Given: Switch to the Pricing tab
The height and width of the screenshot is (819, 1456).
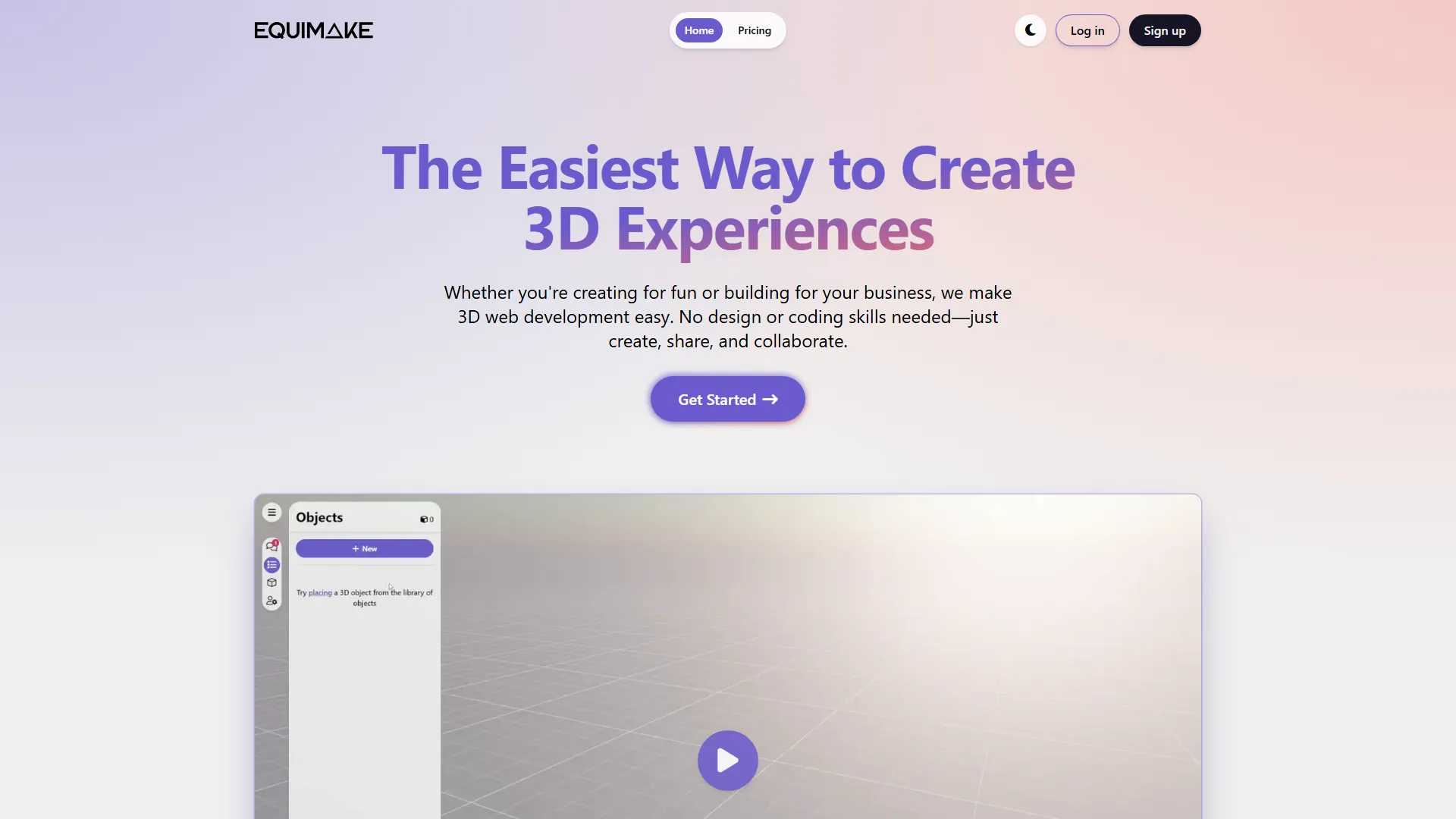Looking at the screenshot, I should point(753,30).
